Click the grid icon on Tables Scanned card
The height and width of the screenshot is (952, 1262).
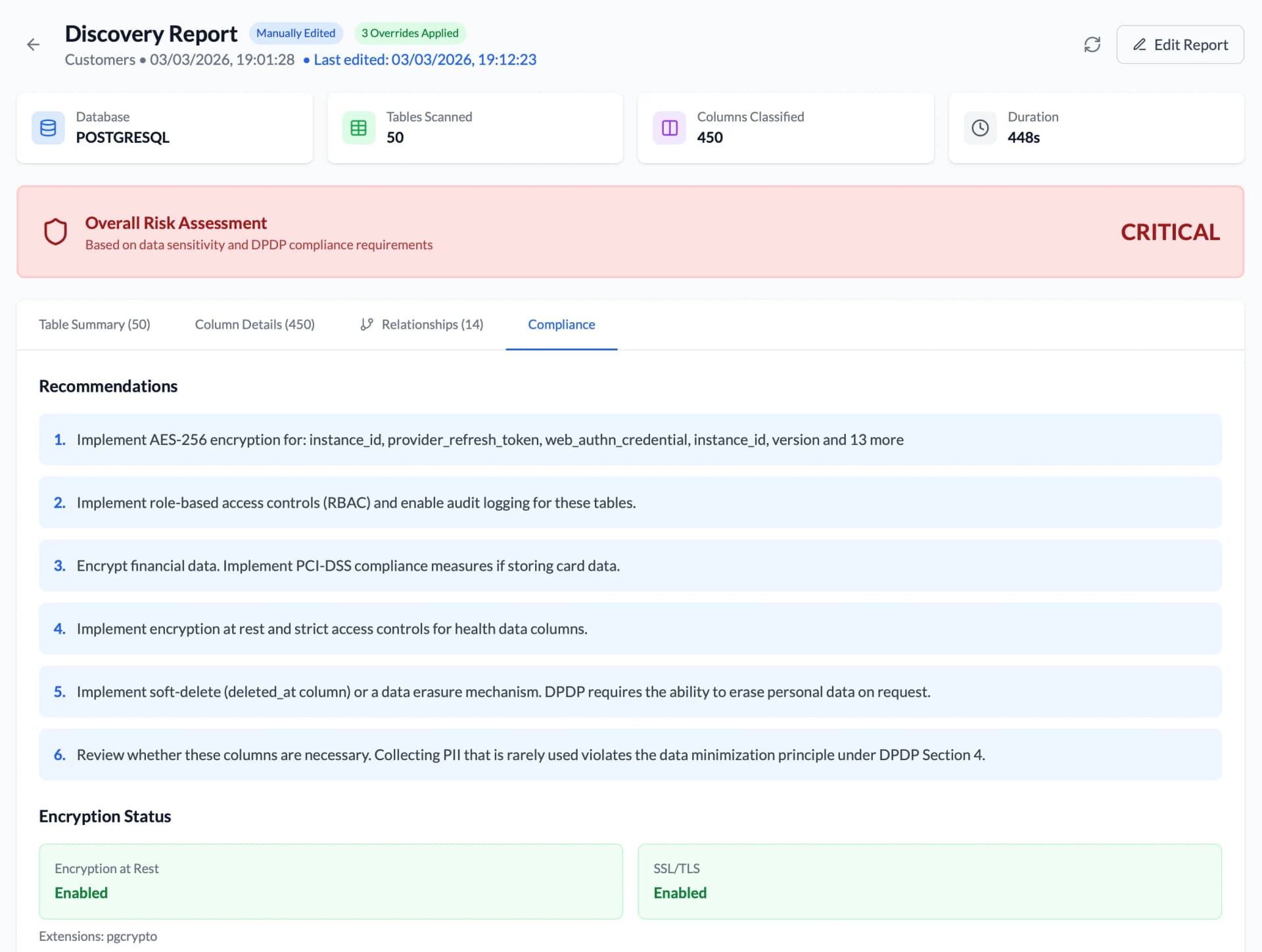(358, 128)
